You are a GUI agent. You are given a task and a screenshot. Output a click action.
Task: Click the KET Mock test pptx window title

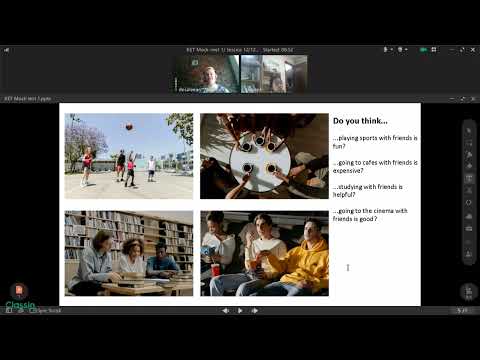pos(28,99)
